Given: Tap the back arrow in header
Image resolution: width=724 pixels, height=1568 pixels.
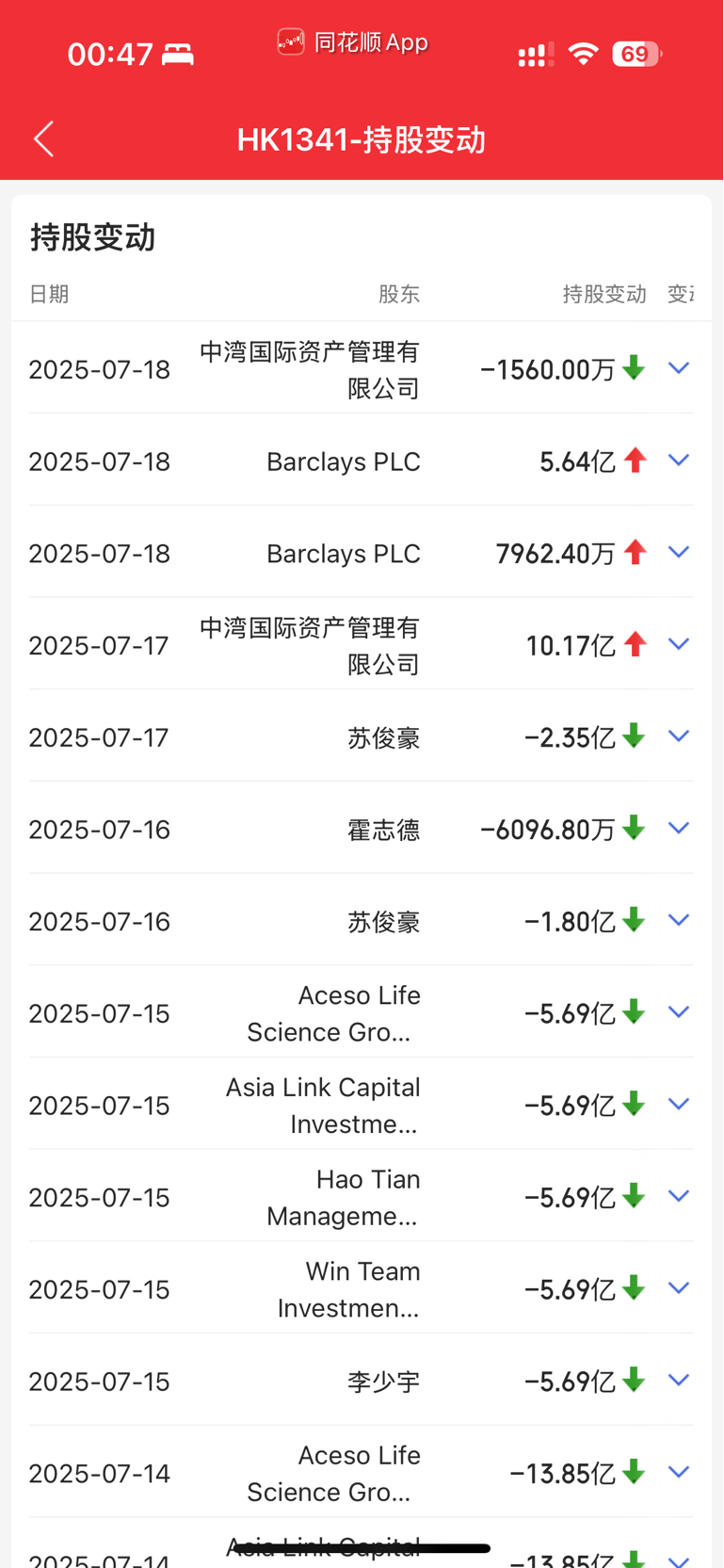Looking at the screenshot, I should pos(43,139).
